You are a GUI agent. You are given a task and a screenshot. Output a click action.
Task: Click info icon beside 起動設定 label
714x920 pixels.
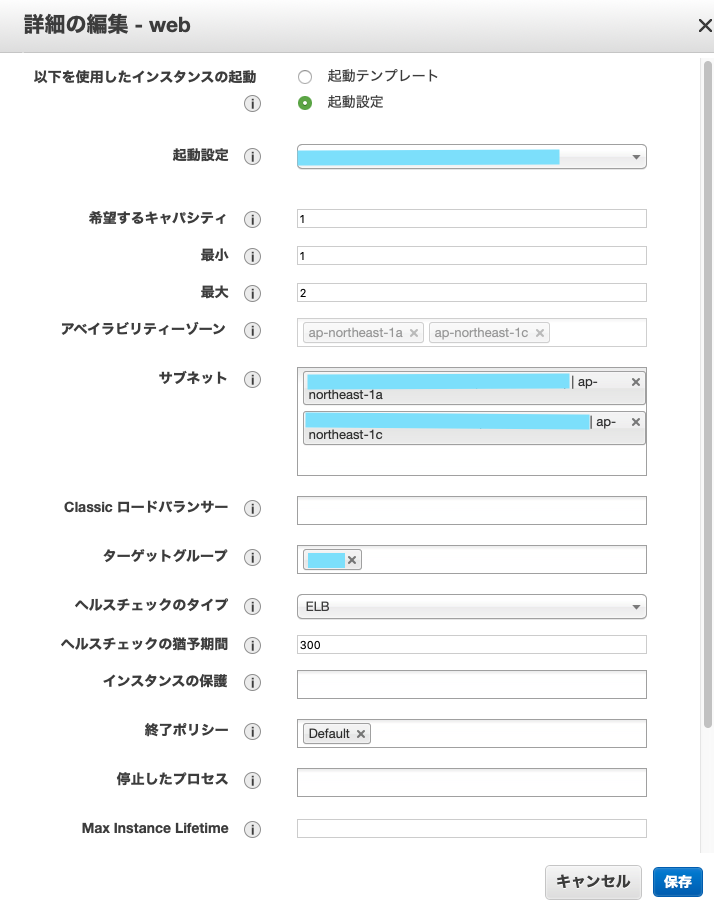tap(253, 157)
